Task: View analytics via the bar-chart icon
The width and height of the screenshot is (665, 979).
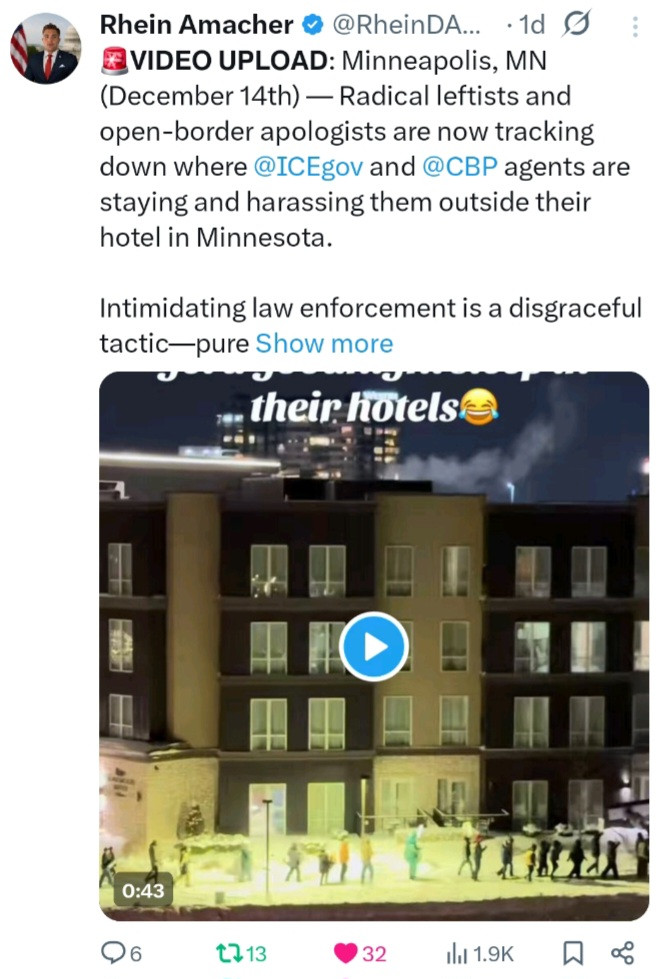Action: 456,953
